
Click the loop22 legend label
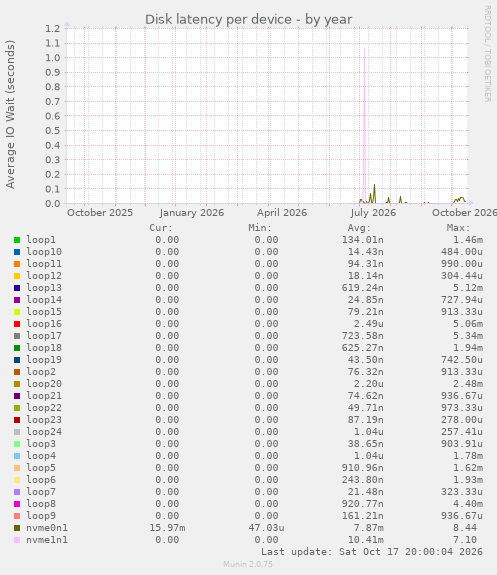tap(44, 408)
